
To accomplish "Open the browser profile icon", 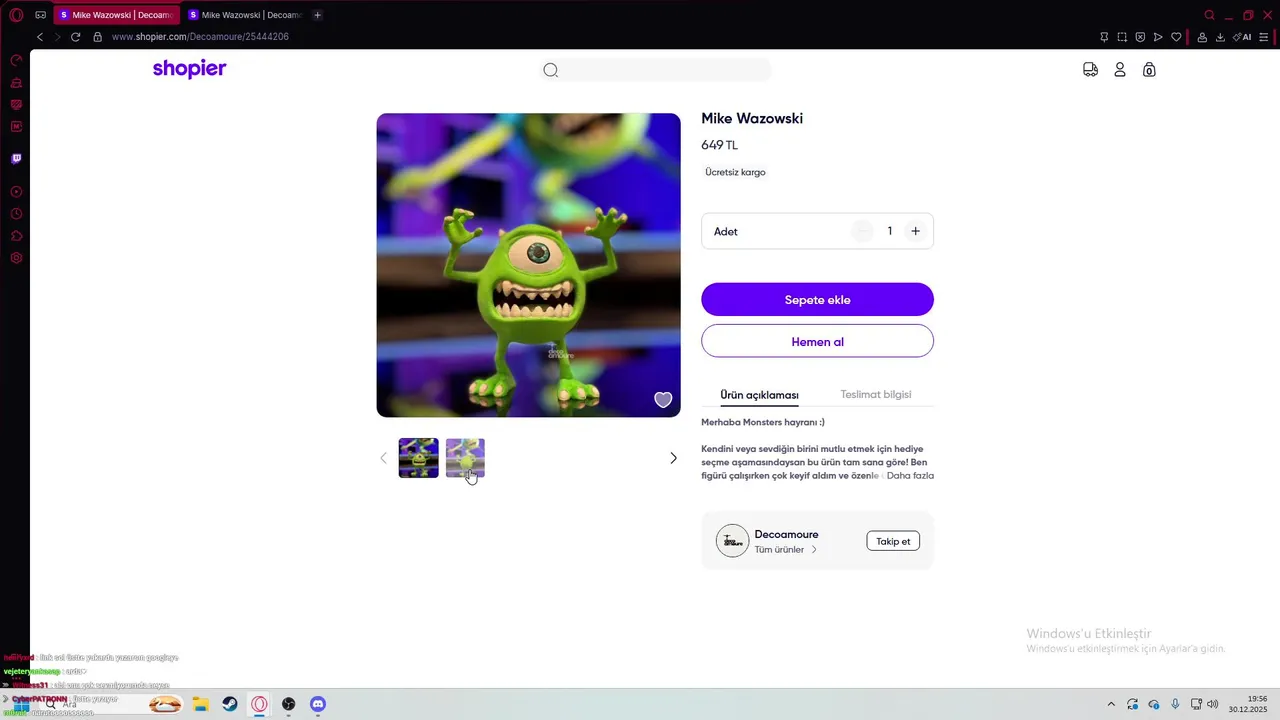I will pos(1202,37).
